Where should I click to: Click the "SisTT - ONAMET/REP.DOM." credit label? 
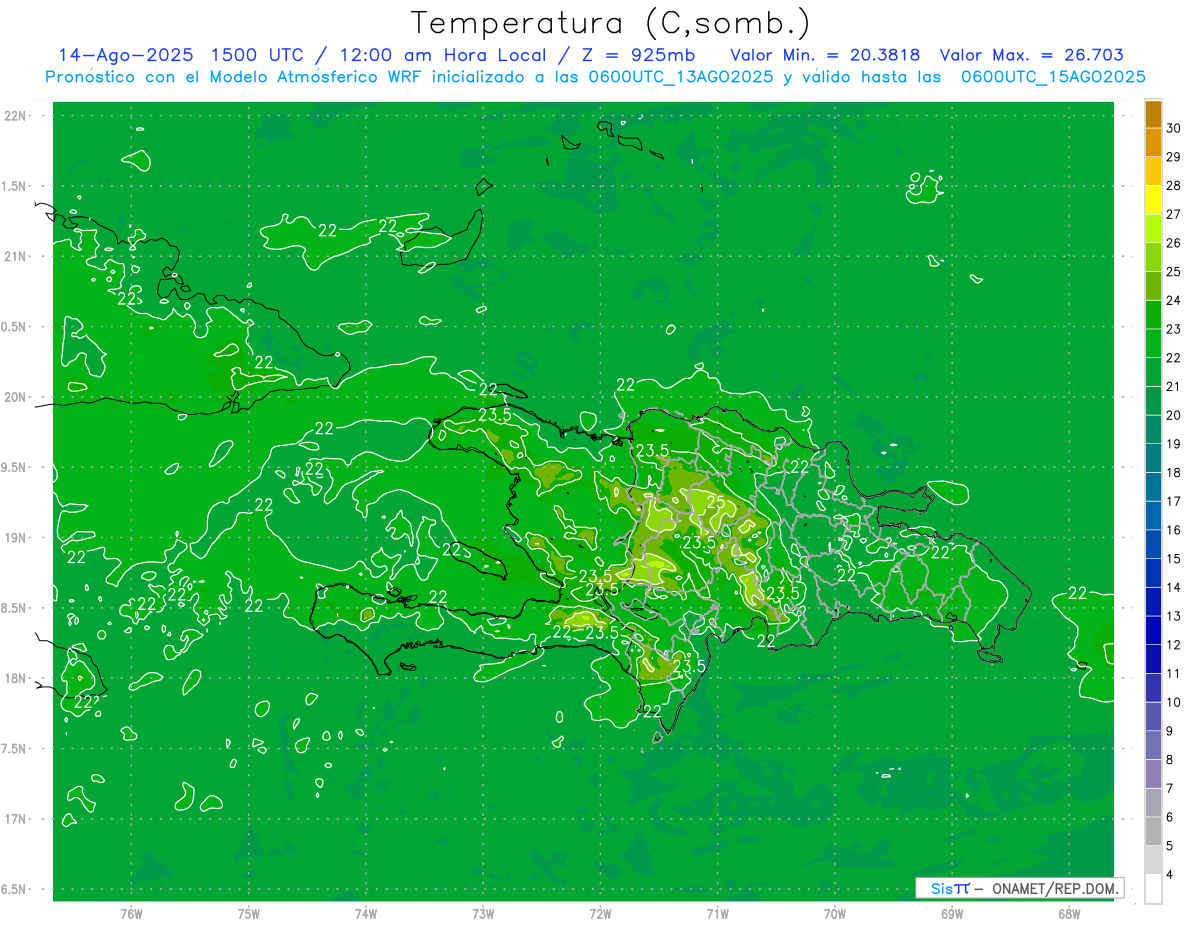pos(1019,888)
